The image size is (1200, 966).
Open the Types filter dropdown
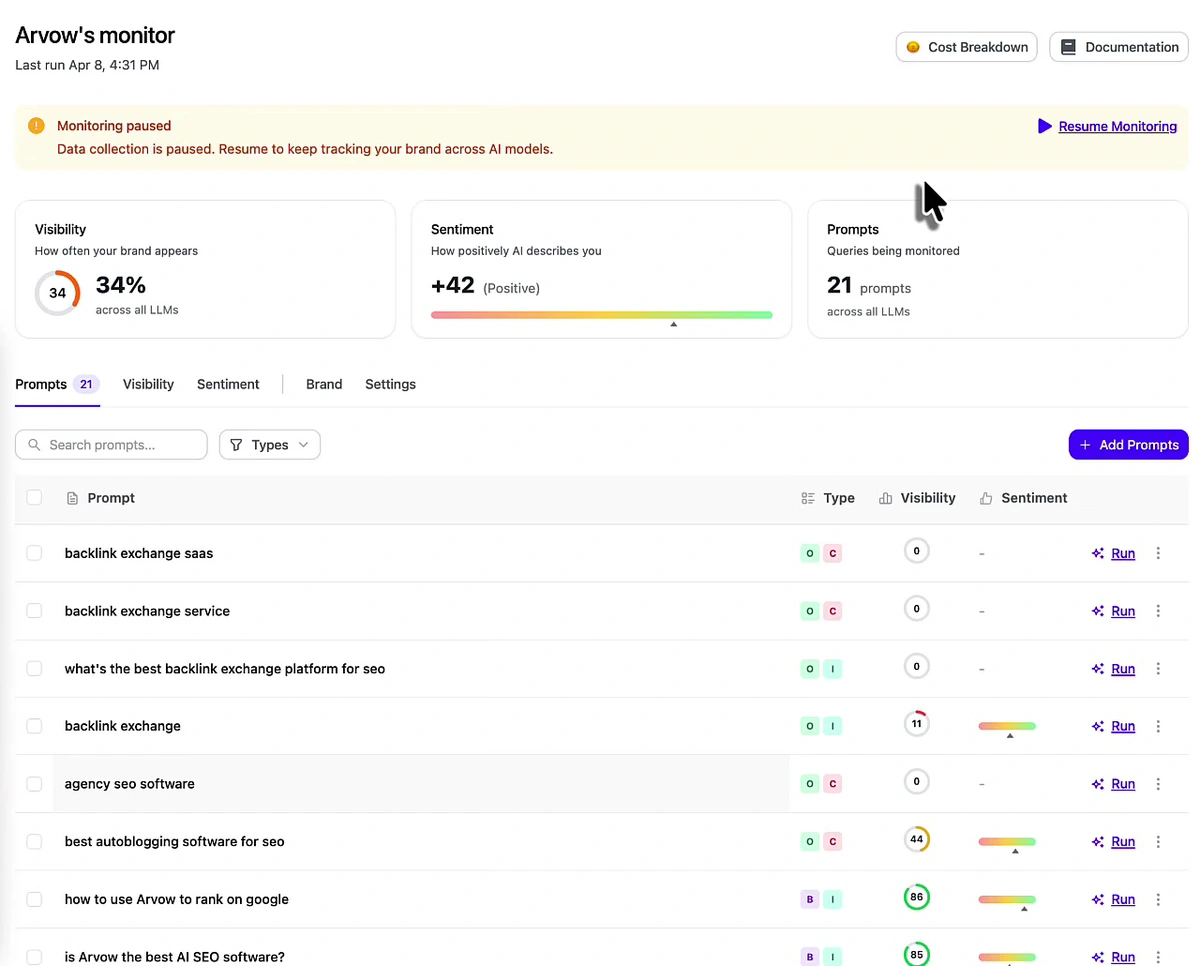pos(270,445)
